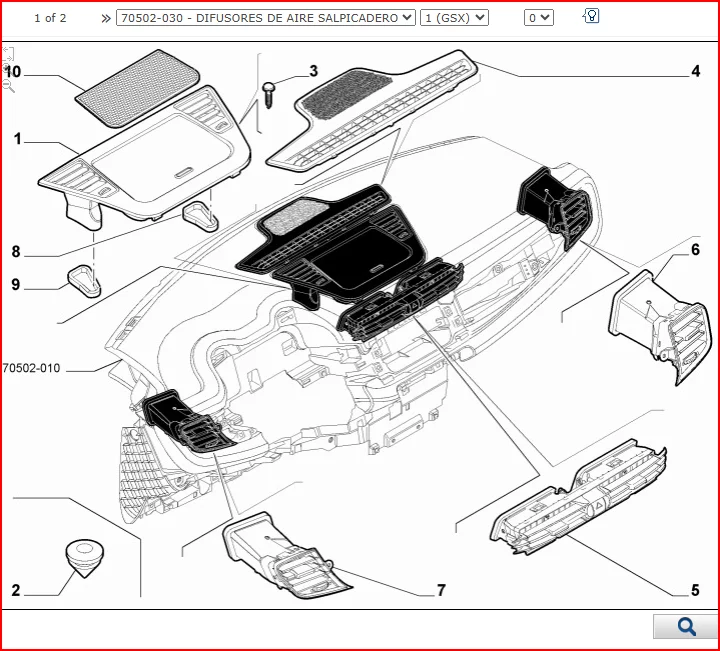Click the lightbulb hint icon
This screenshot has width=720, height=651.
click(591, 16)
